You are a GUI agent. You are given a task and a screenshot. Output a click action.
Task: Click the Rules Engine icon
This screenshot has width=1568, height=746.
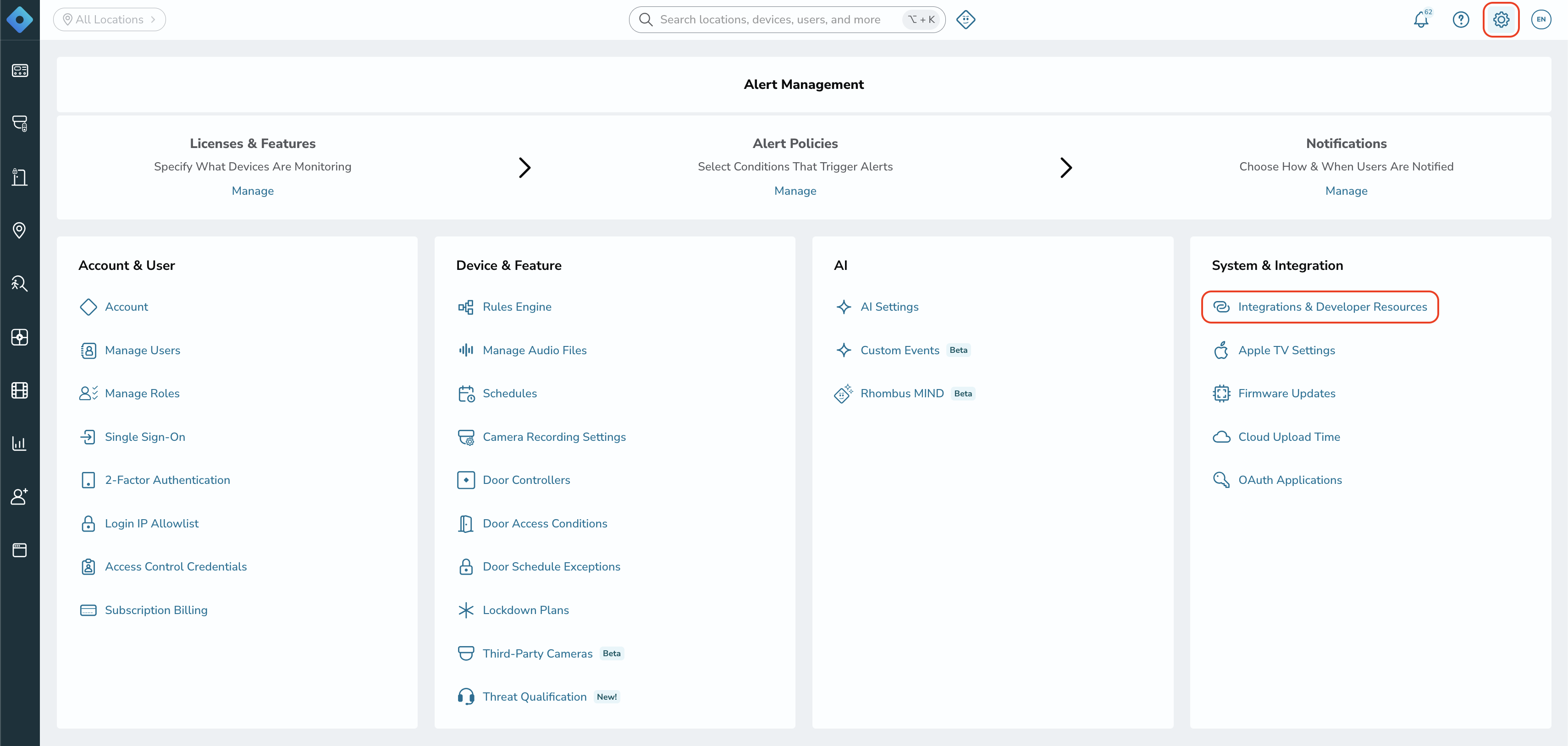[x=466, y=307]
